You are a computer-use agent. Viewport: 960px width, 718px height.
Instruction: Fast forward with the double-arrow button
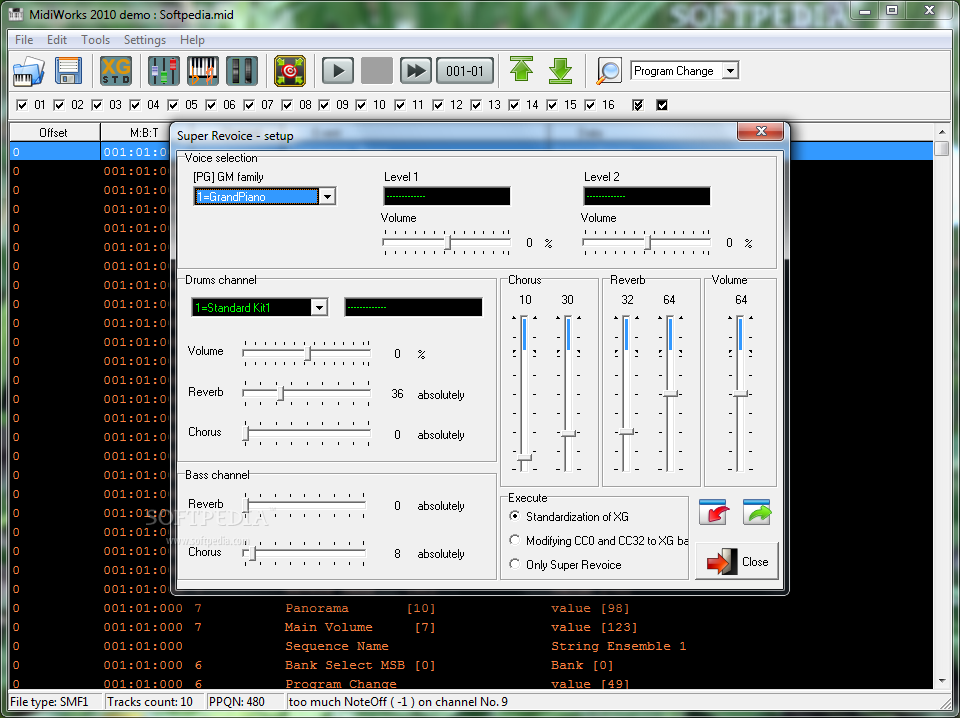pos(416,71)
